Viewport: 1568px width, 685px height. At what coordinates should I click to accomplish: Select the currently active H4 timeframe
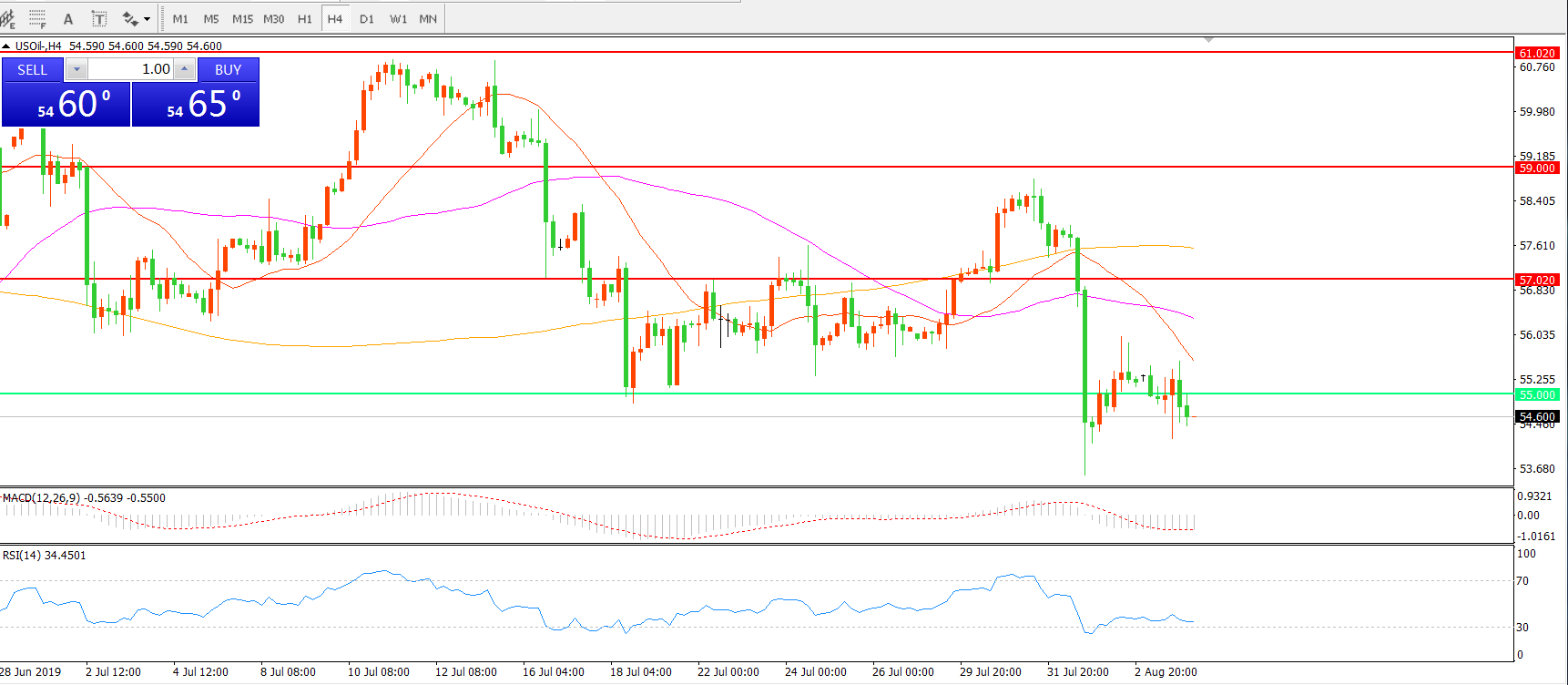[x=335, y=18]
